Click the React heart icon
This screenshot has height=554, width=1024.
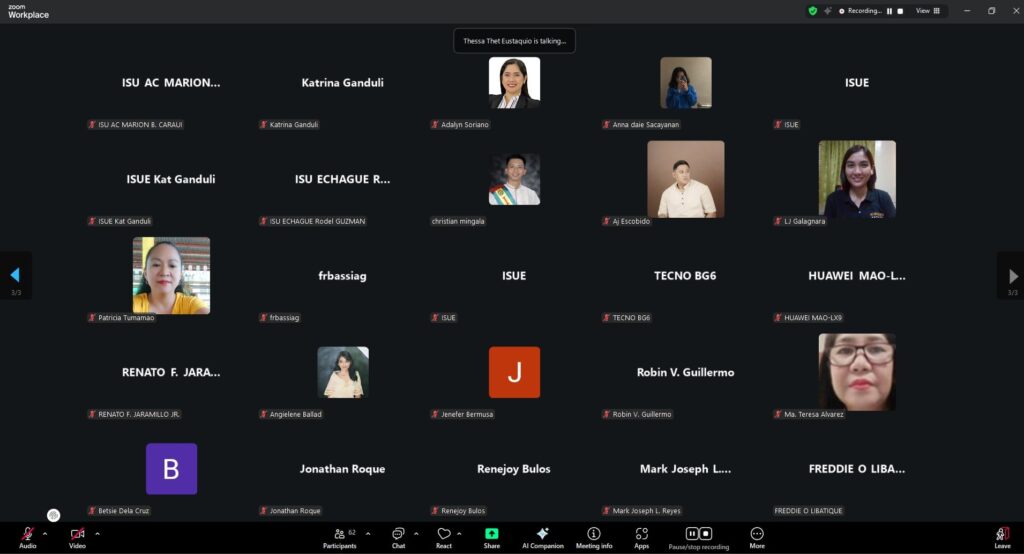pyautogui.click(x=444, y=535)
